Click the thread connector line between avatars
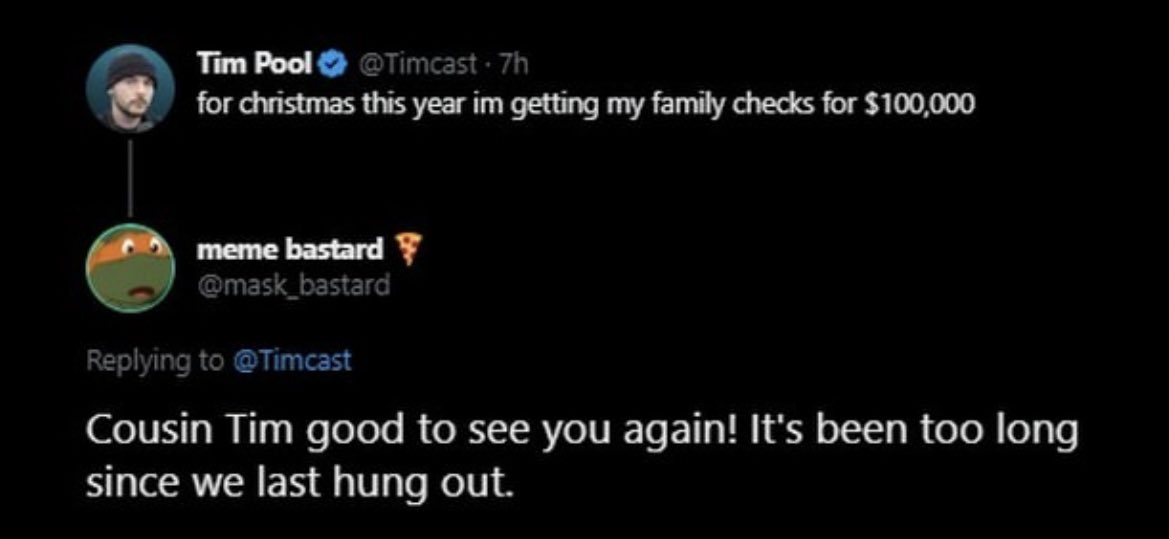The image size is (1169, 539). click(130, 179)
